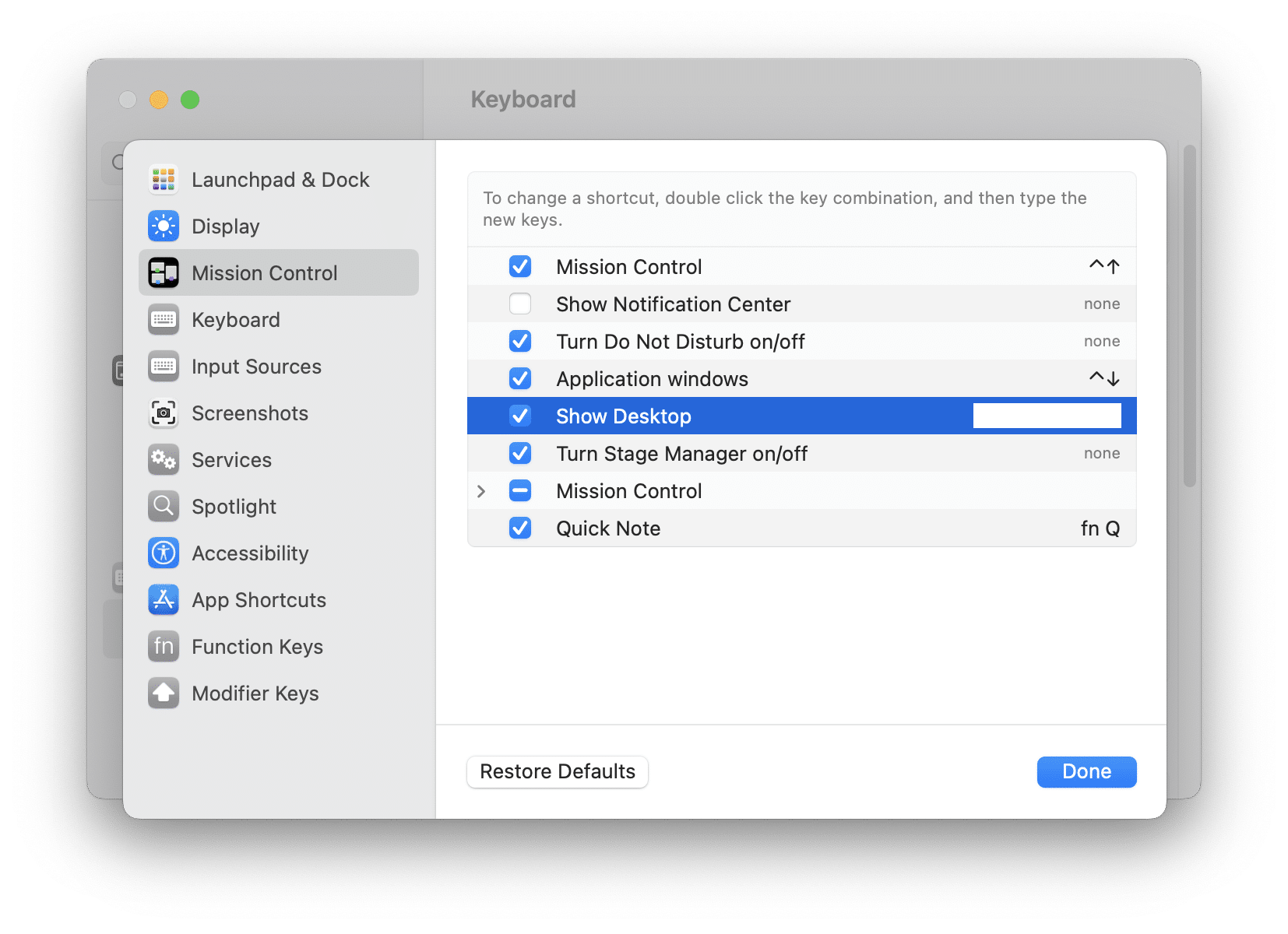Screen dimensions: 1288x934
Task: Click the Screenshots camera icon
Action: click(x=163, y=413)
